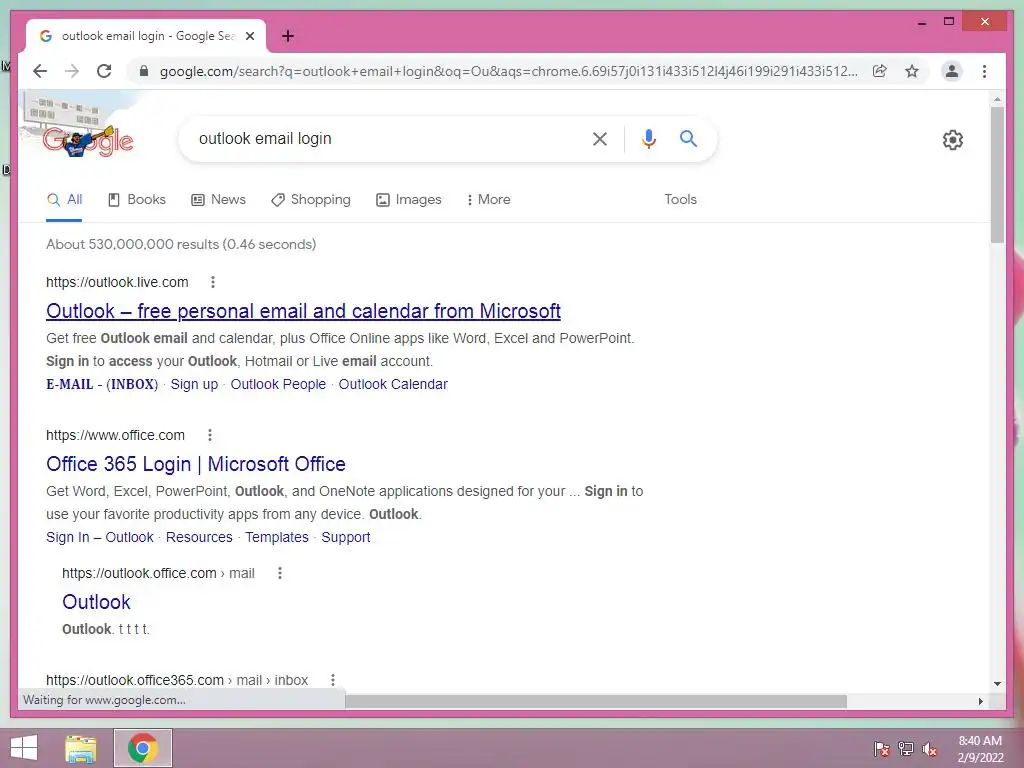Open the 'E-MAIL - (INBOX)' sitelink

(x=102, y=384)
